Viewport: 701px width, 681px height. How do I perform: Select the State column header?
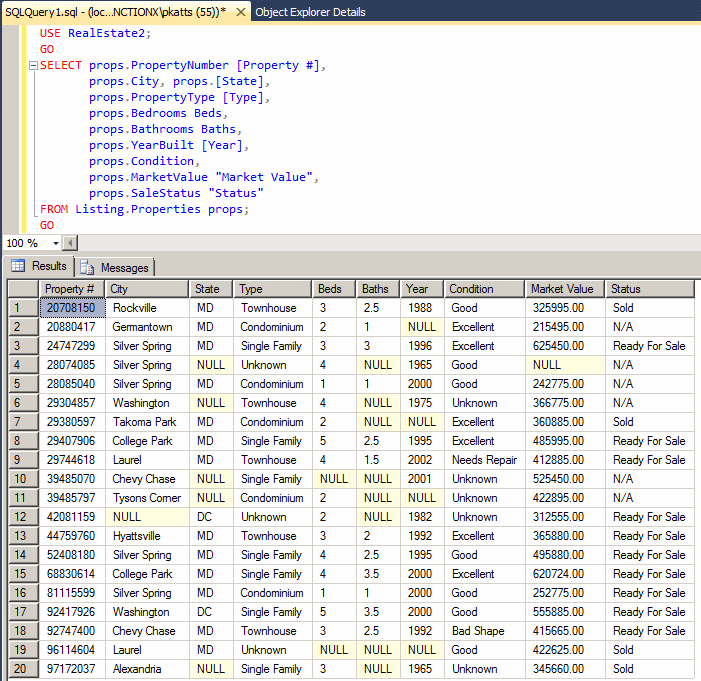pyautogui.click(x=211, y=289)
